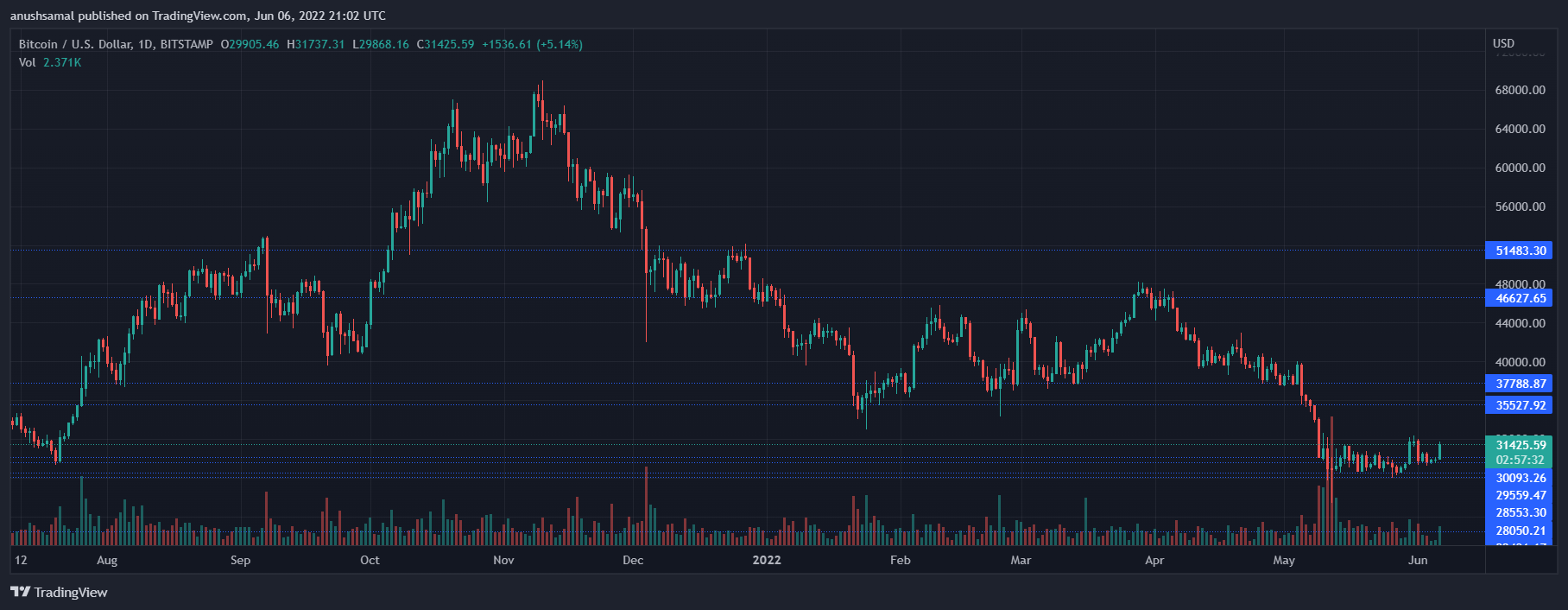The height and width of the screenshot is (610, 1568).
Task: Click the volume value 2.371K
Action: 62,62
